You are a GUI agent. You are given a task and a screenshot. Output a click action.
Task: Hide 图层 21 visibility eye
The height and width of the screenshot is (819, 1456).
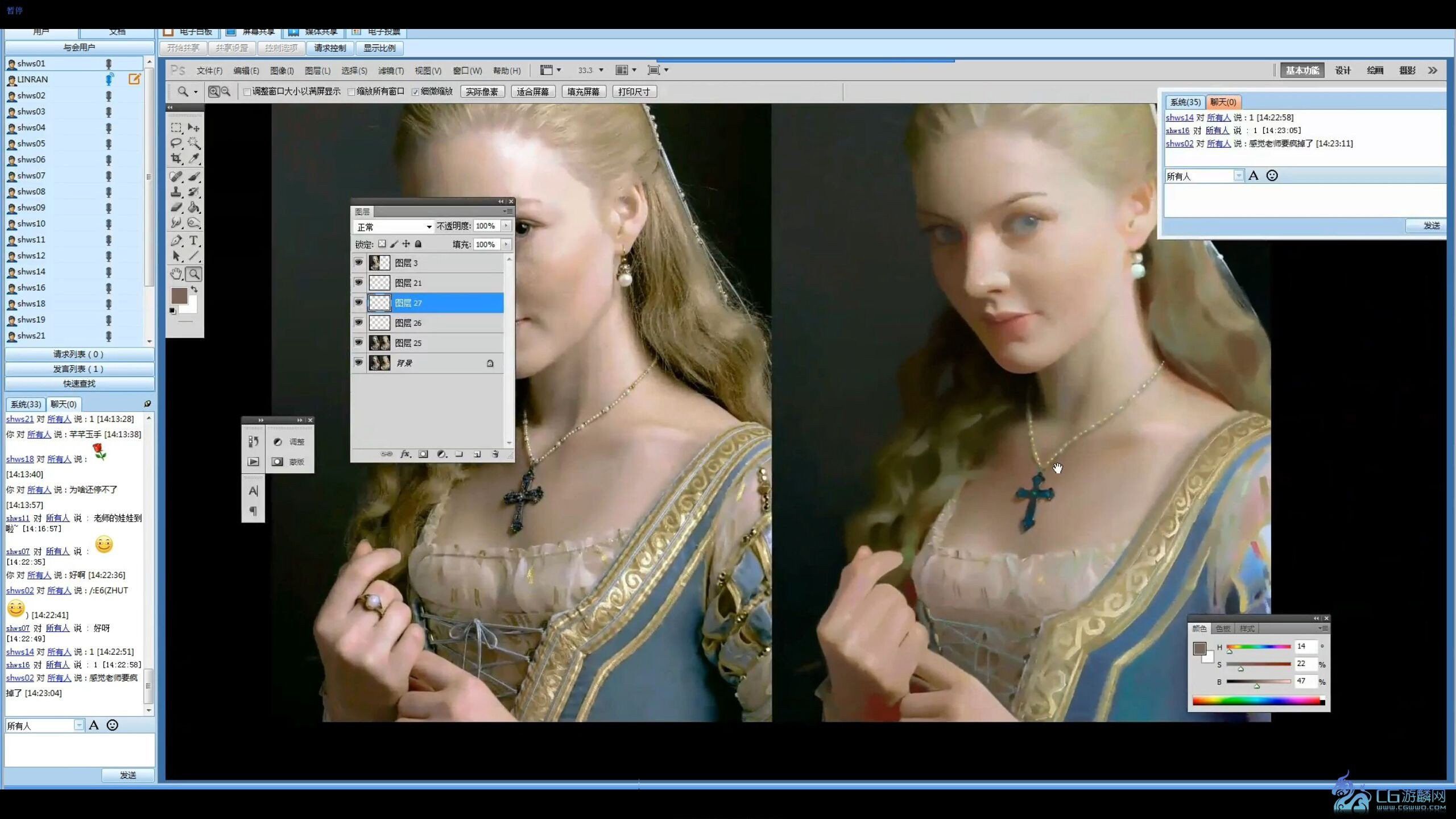coord(358,282)
